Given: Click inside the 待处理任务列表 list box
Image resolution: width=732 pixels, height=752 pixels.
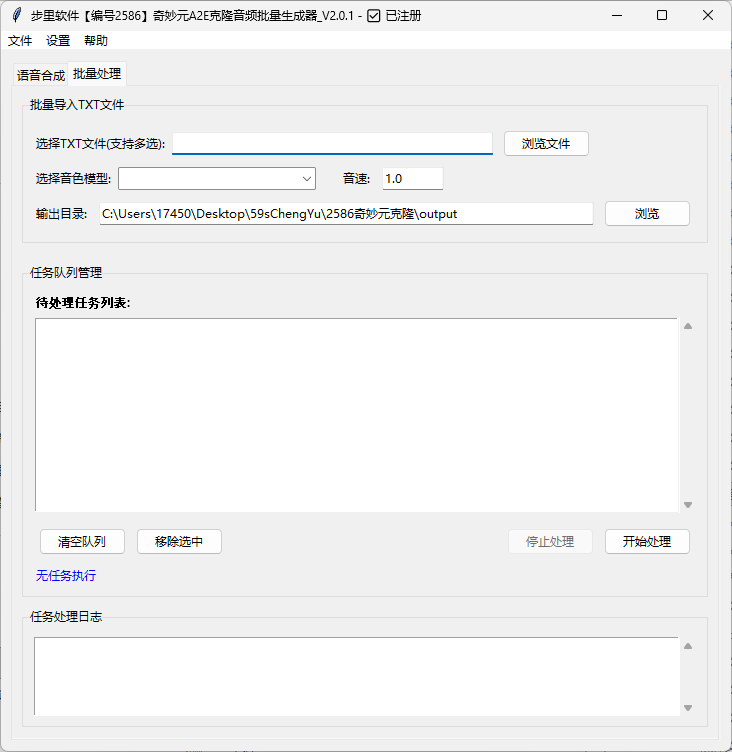Looking at the screenshot, I should (356, 415).
